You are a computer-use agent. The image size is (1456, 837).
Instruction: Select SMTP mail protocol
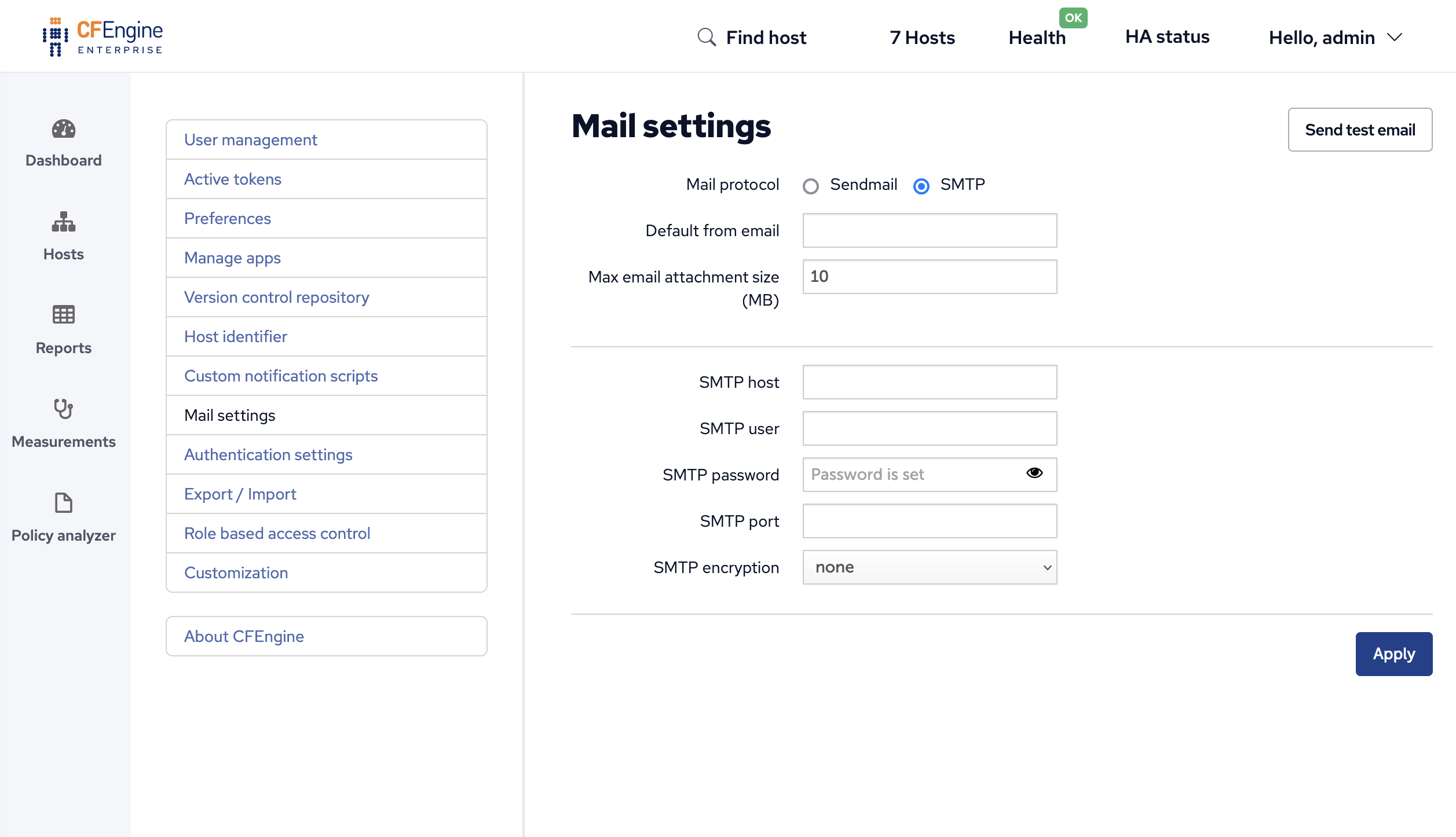click(x=921, y=185)
